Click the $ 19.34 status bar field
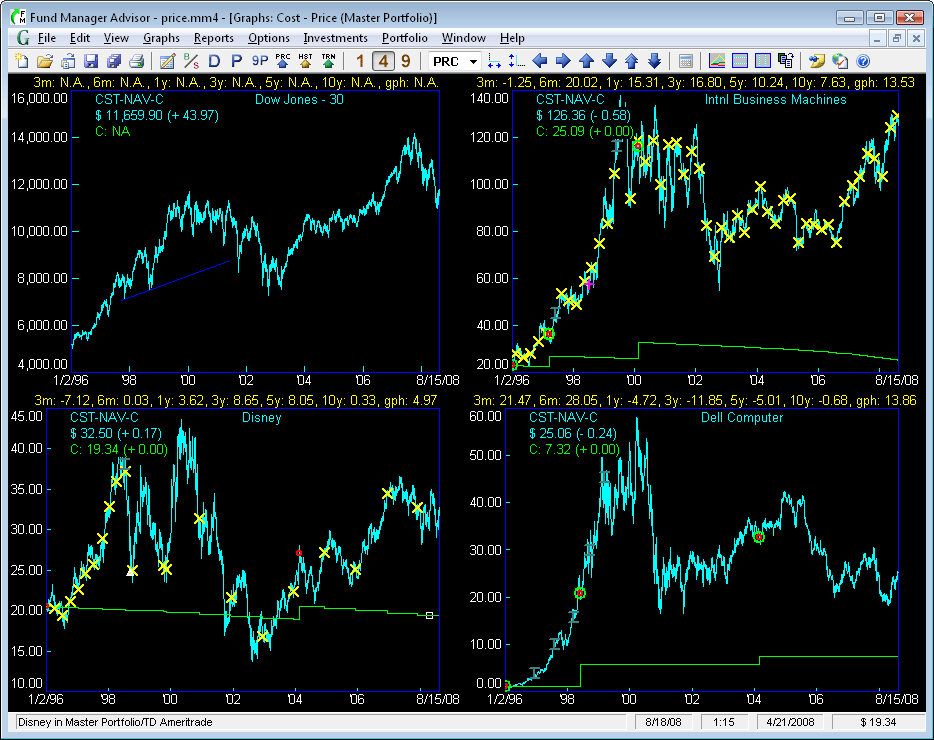 point(877,721)
